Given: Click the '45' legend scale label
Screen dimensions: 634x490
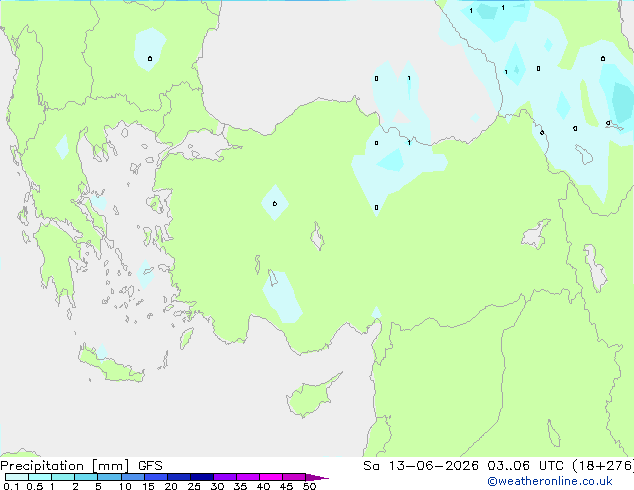Looking at the screenshot, I should pyautogui.click(x=286, y=486).
